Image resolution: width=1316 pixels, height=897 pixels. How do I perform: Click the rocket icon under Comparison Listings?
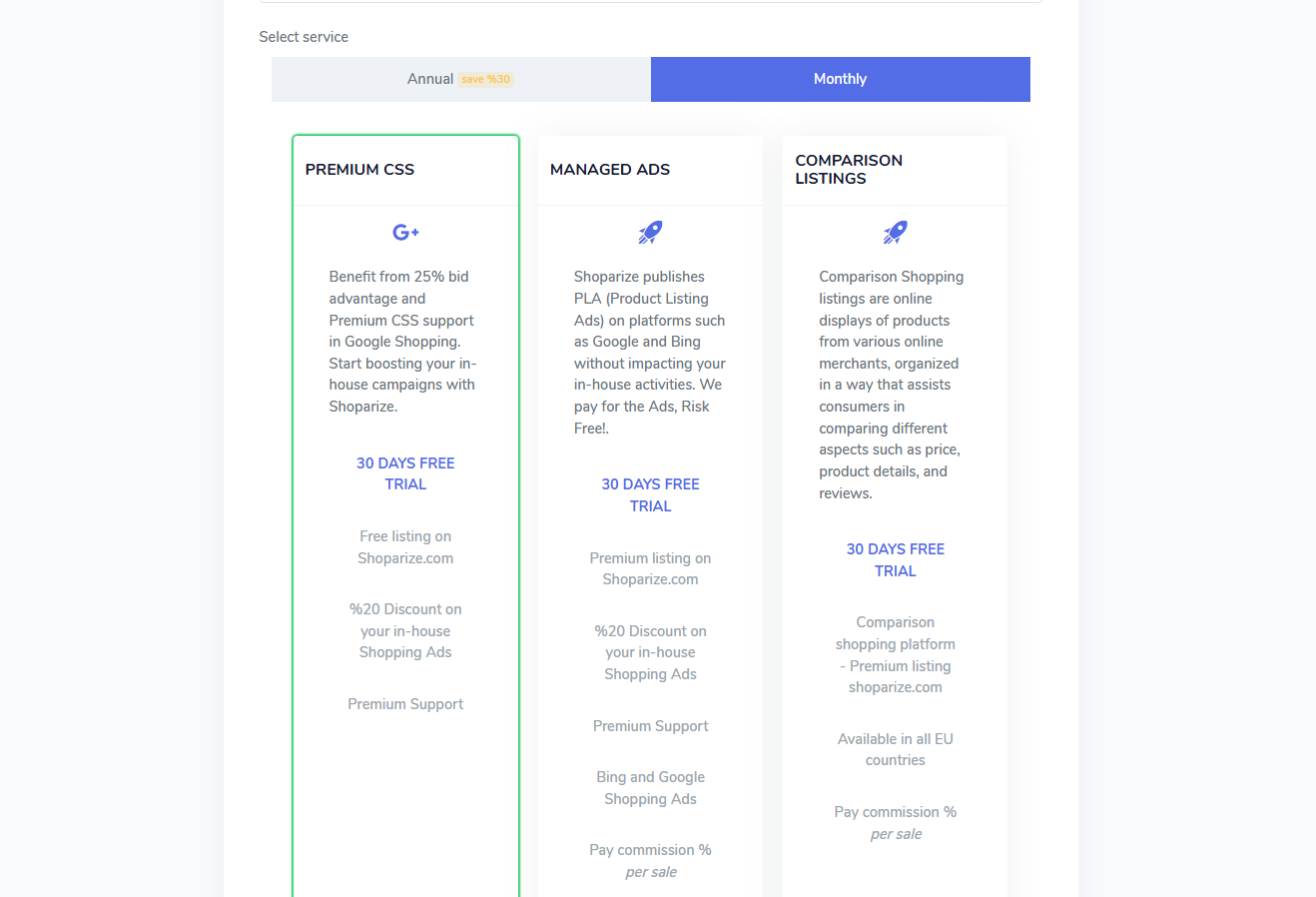pyautogui.click(x=896, y=233)
